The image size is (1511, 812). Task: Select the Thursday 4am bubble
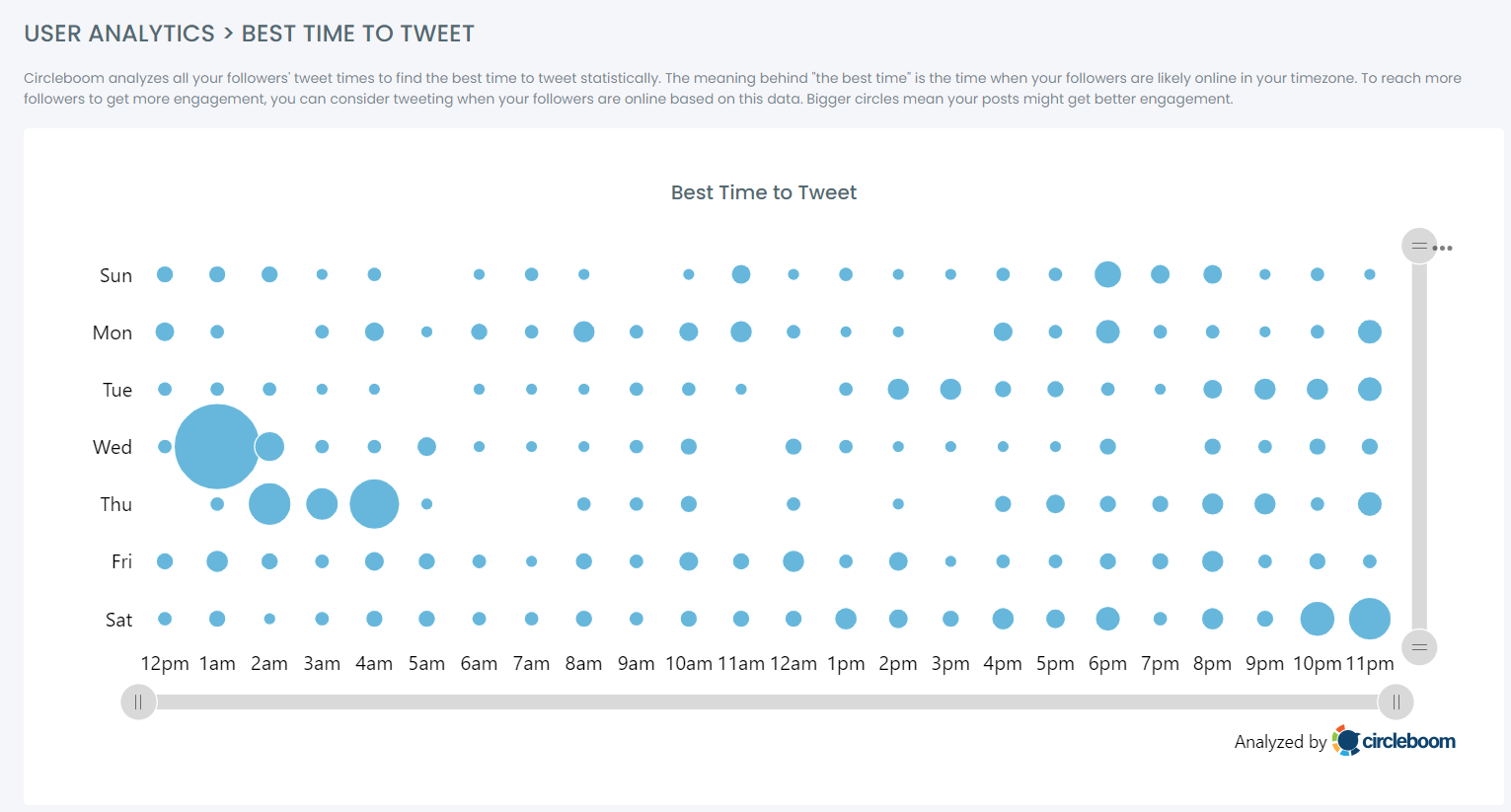tap(374, 504)
